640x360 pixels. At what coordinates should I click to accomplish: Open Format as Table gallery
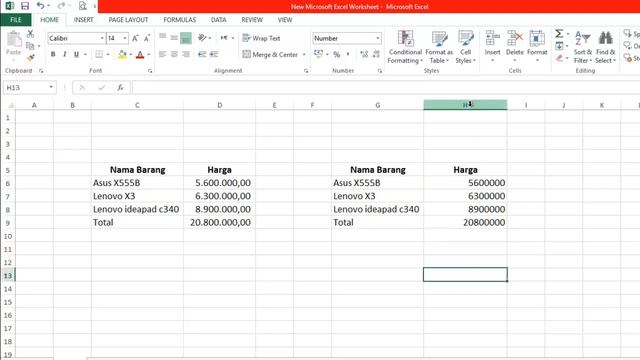click(x=439, y=47)
